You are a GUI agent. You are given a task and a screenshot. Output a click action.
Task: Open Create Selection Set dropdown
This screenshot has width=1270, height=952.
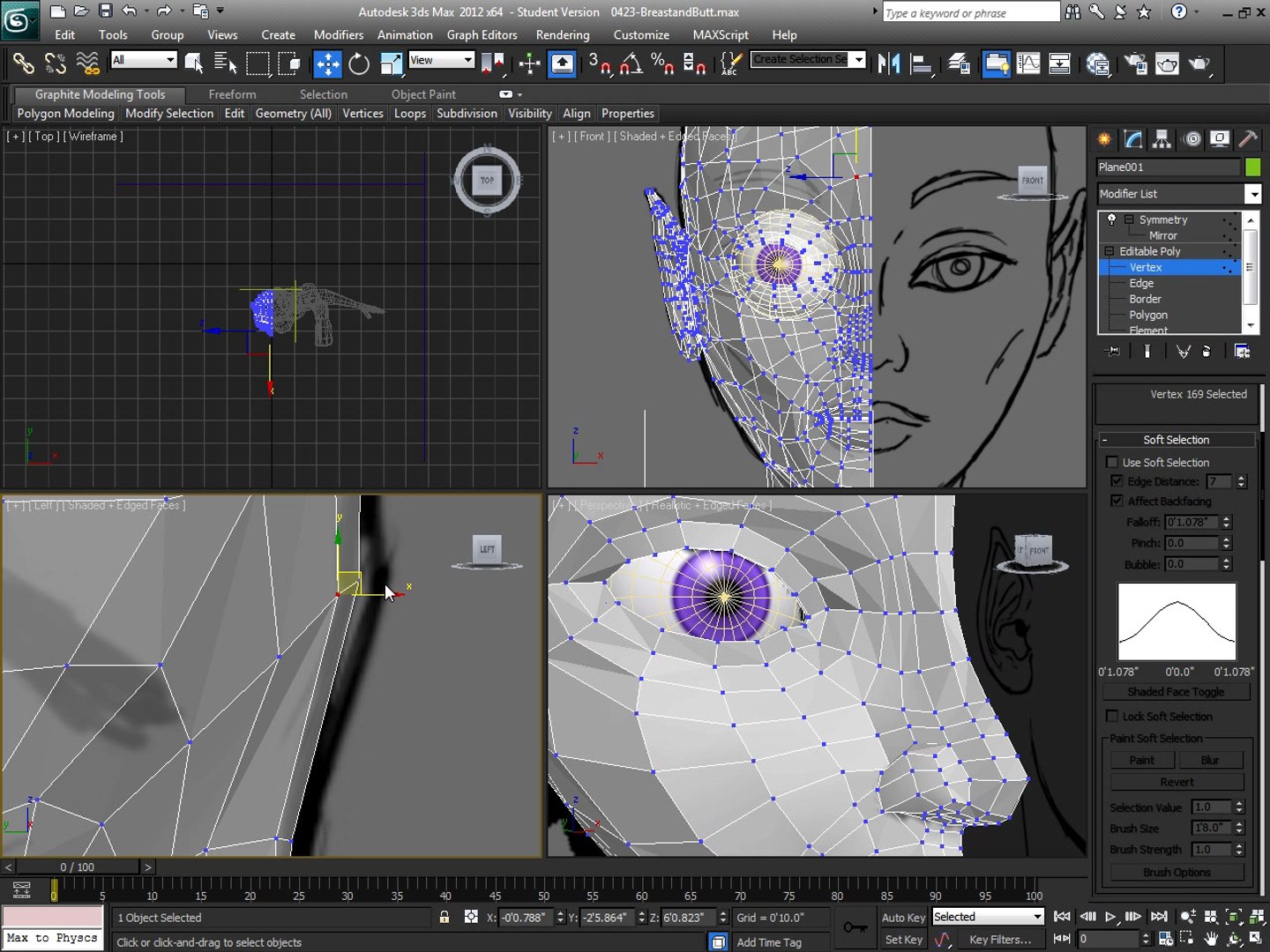808,59
